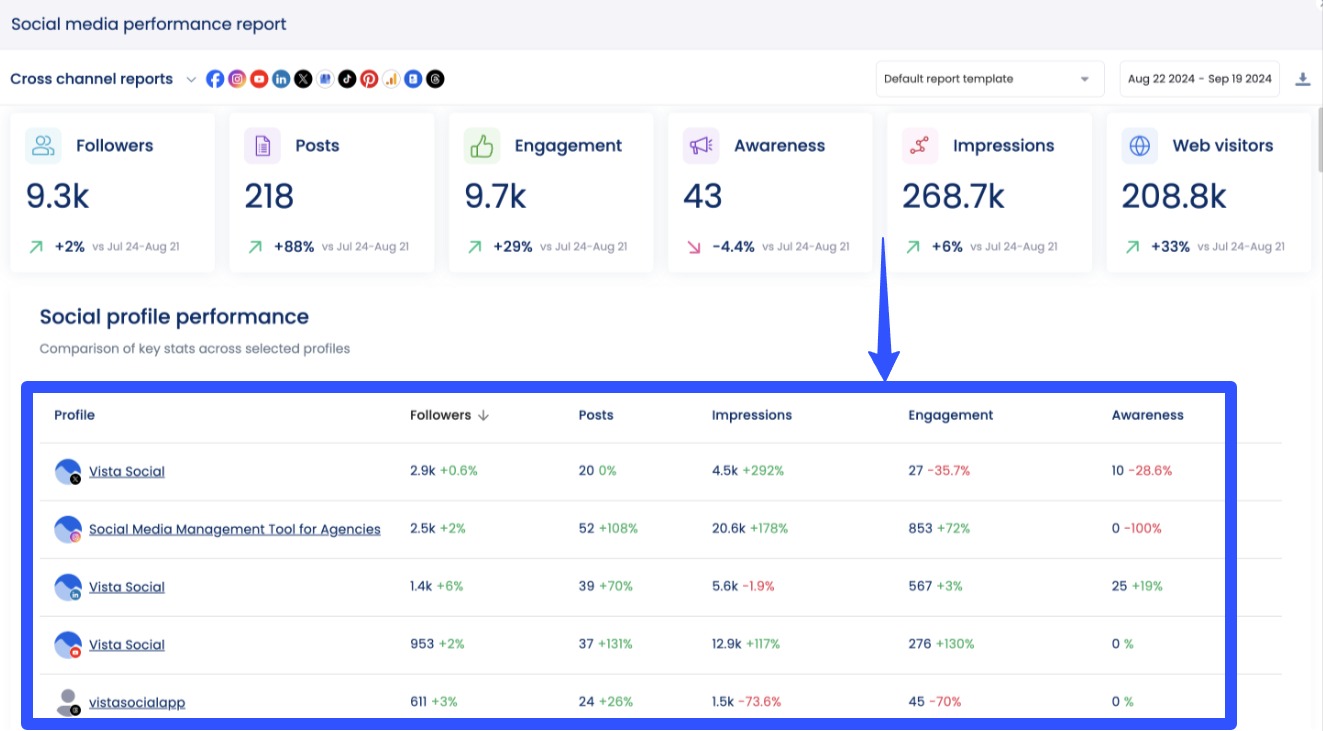
Task: Select the LinkedIn channel icon
Action: 281,78
